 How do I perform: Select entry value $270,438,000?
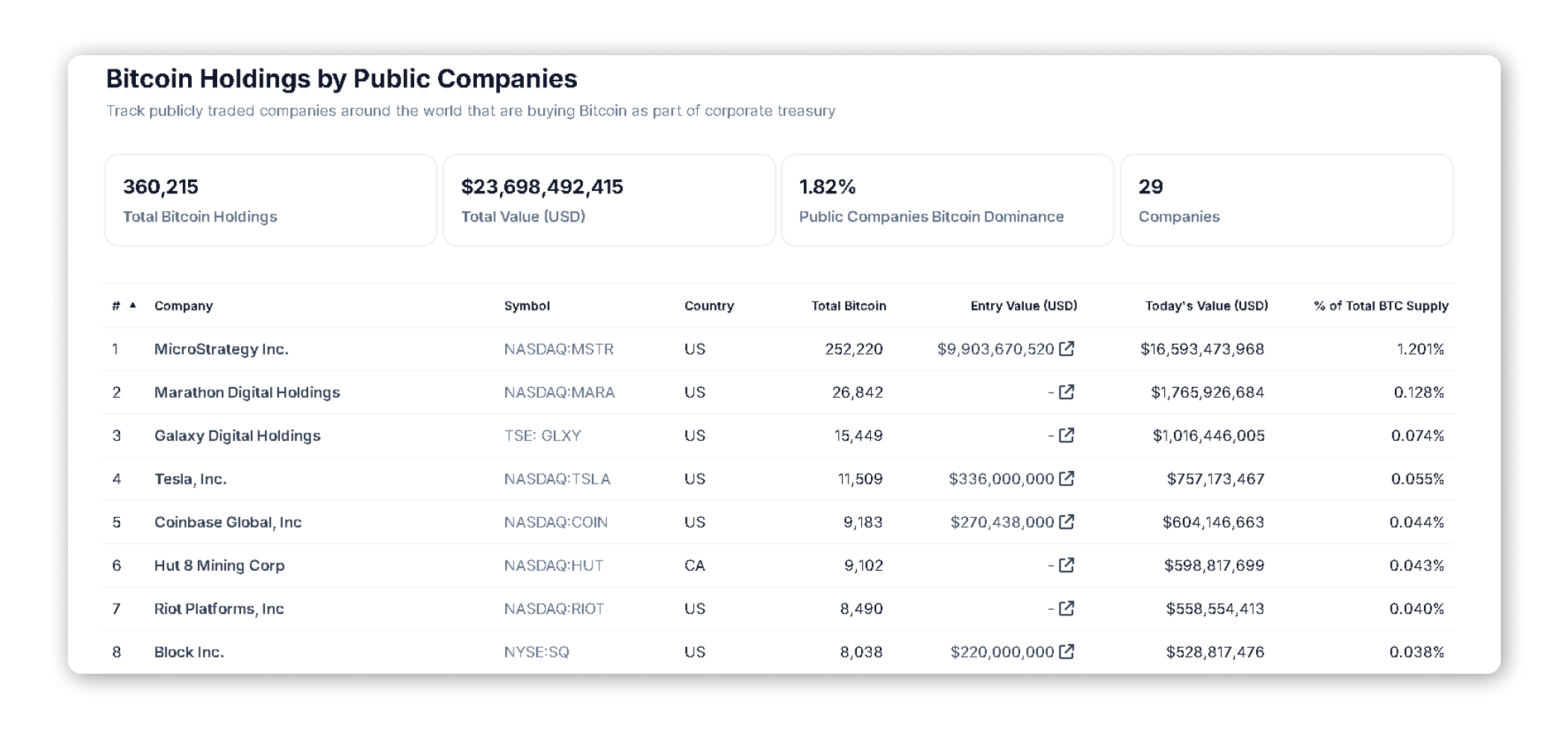pos(1002,522)
